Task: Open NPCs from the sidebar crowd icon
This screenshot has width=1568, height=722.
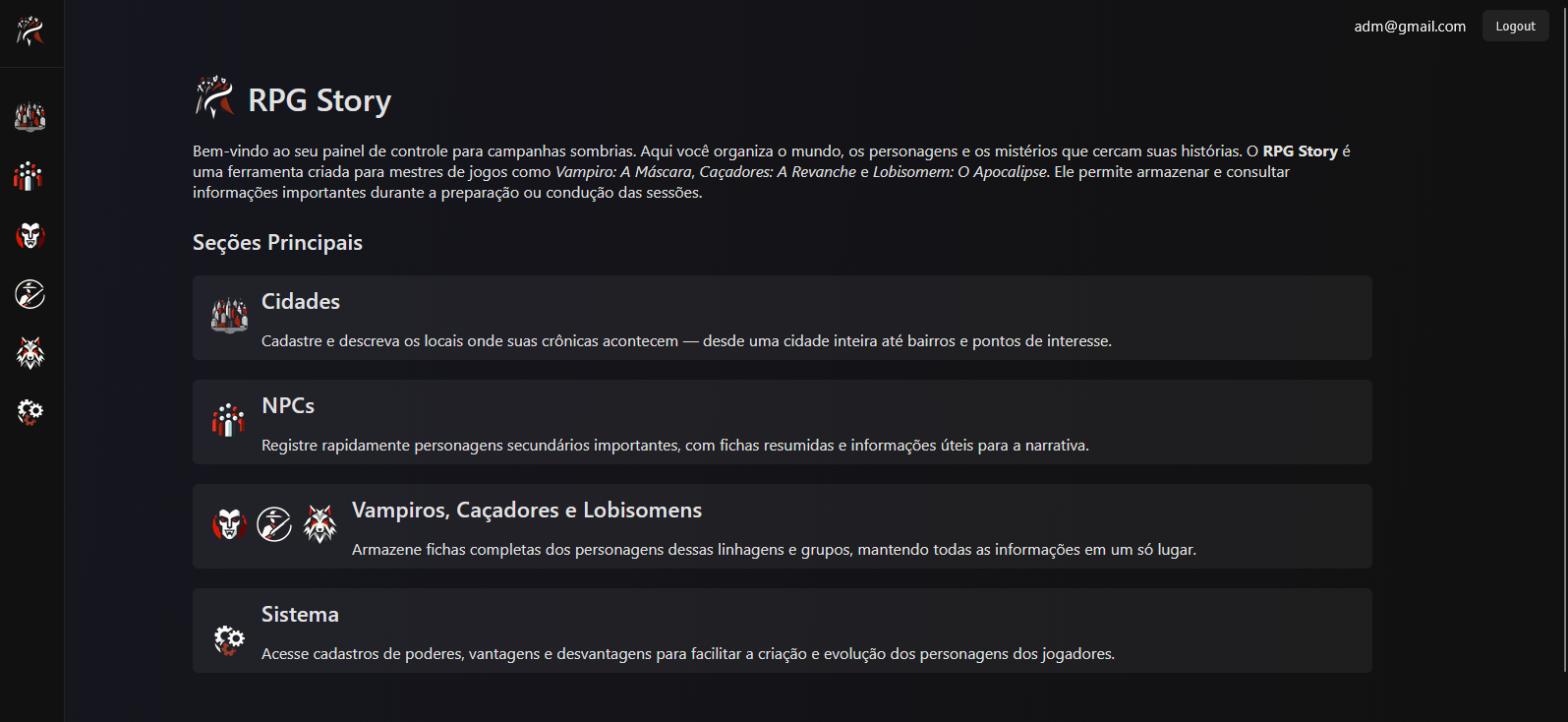Action: (x=30, y=176)
